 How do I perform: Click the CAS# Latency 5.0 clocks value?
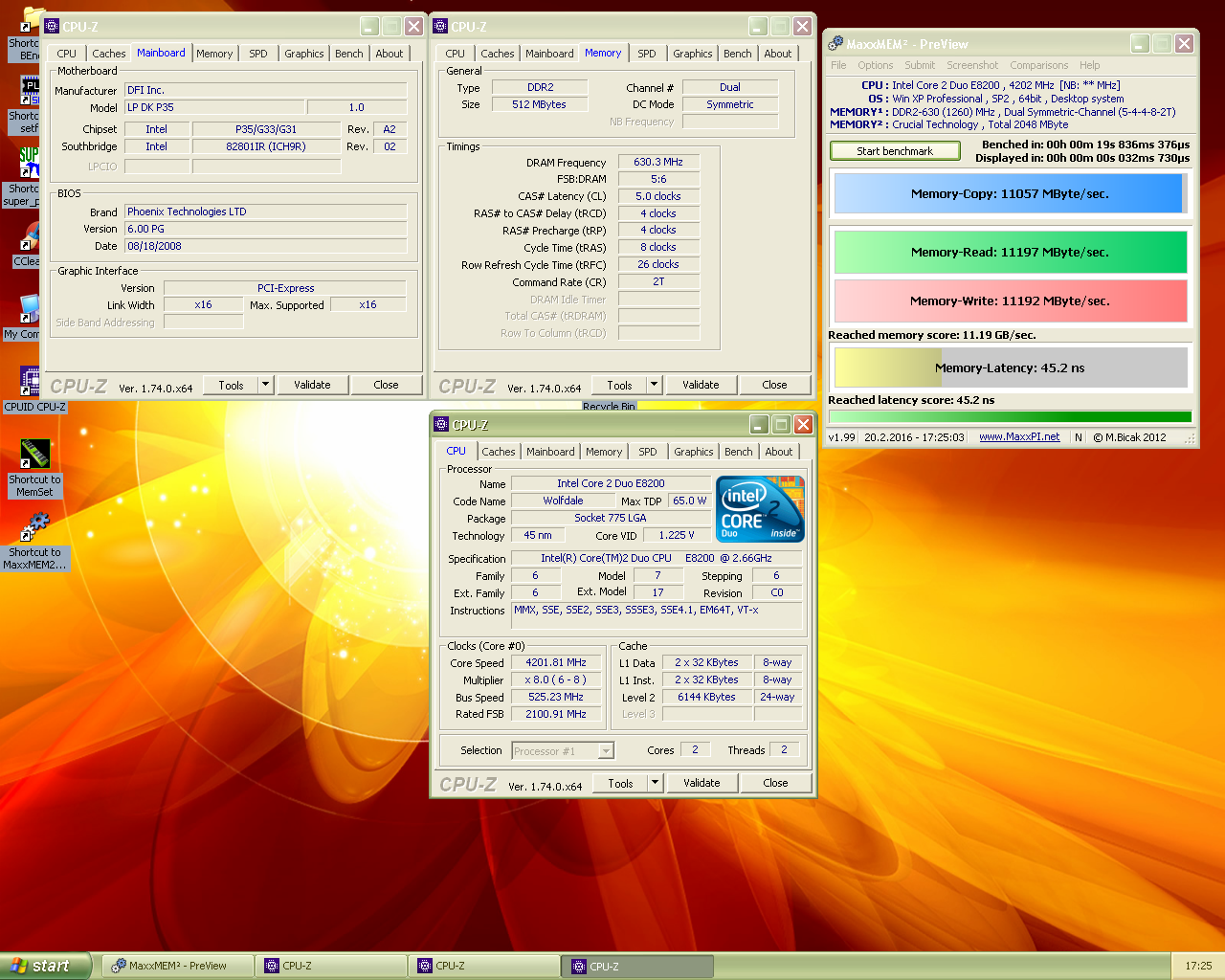tap(658, 196)
